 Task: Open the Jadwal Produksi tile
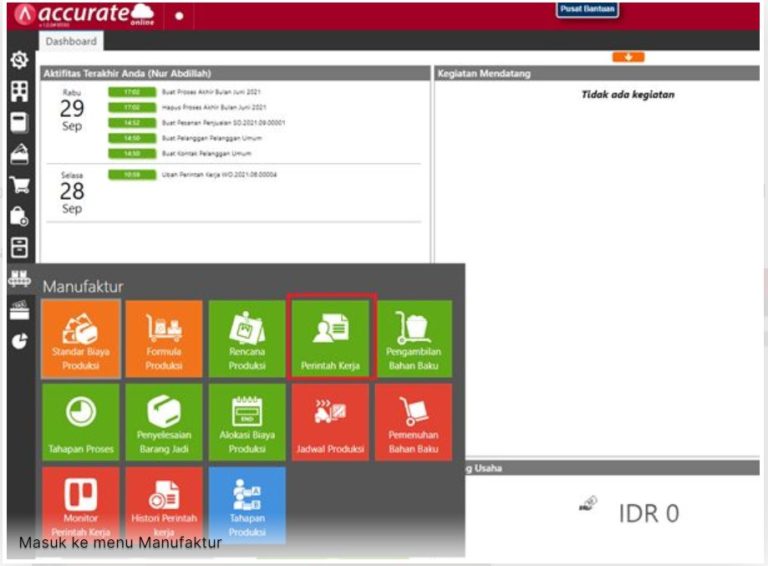[331, 422]
